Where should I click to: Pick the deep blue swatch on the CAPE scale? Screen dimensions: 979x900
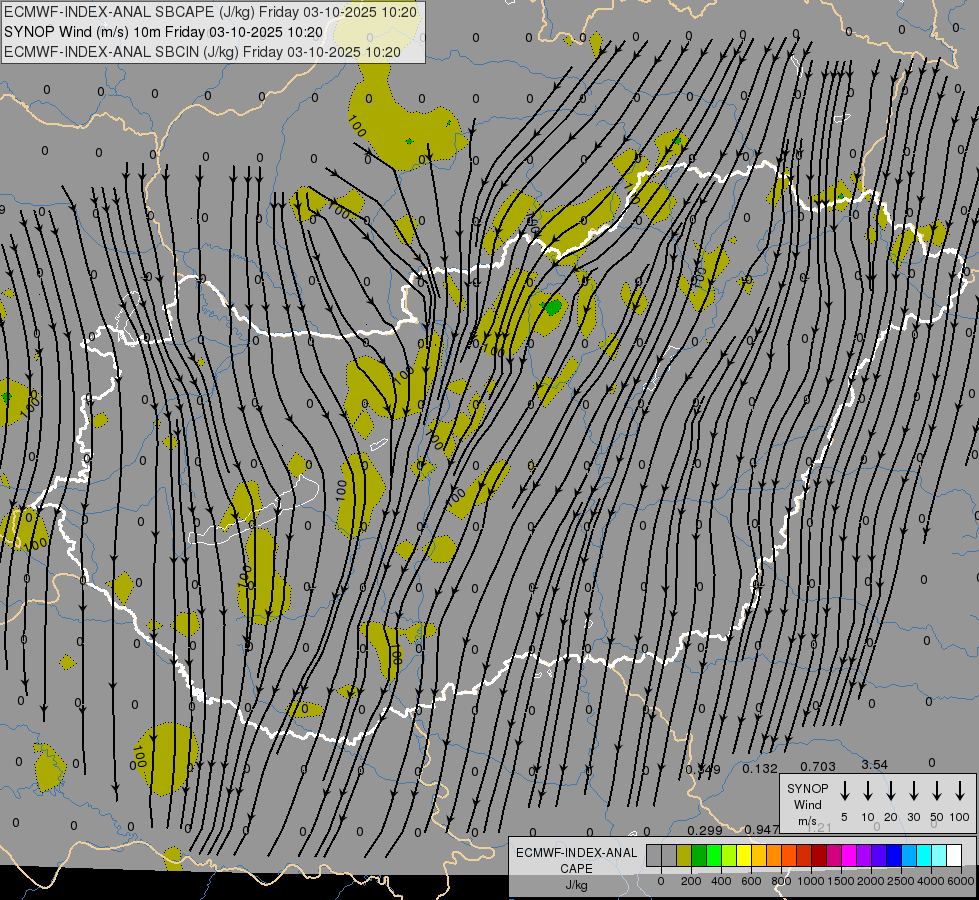(x=893, y=855)
